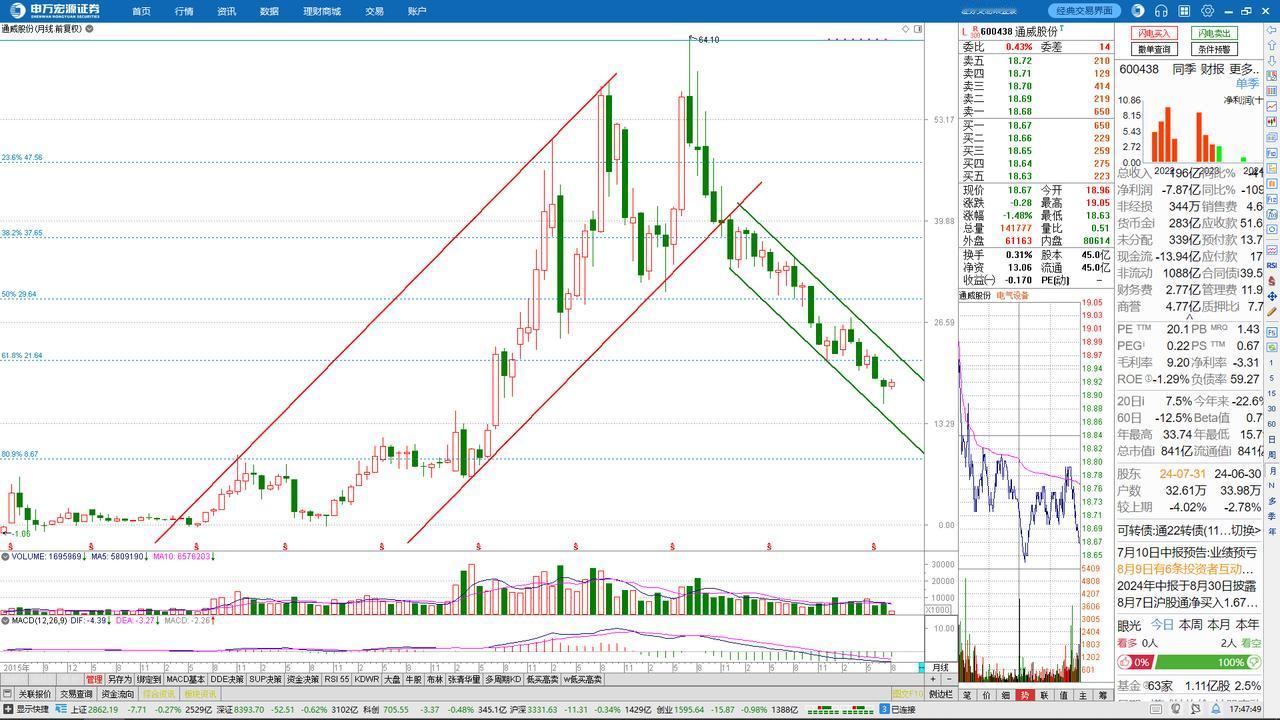Switch to the 资金流向 bottom tab
The image size is (1280, 720).
(x=118, y=694)
